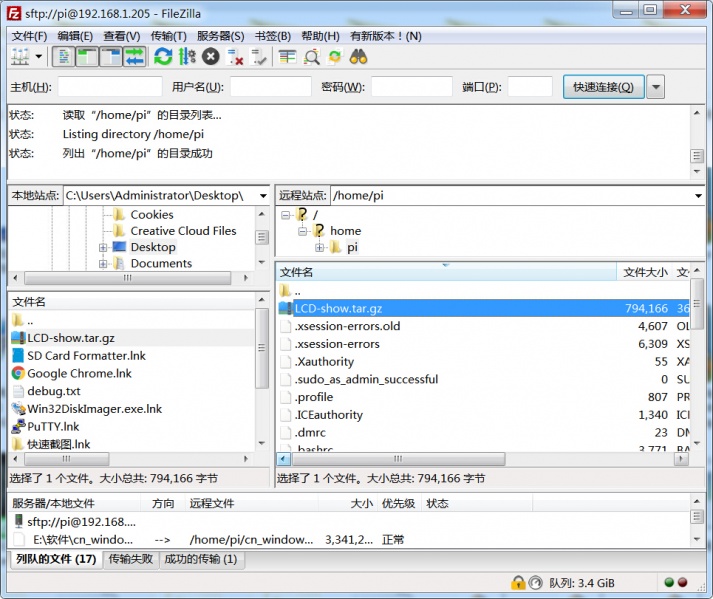This screenshot has width=713, height=599.
Task: Click the synchronized browsing toolbar icon
Action: click(334, 57)
